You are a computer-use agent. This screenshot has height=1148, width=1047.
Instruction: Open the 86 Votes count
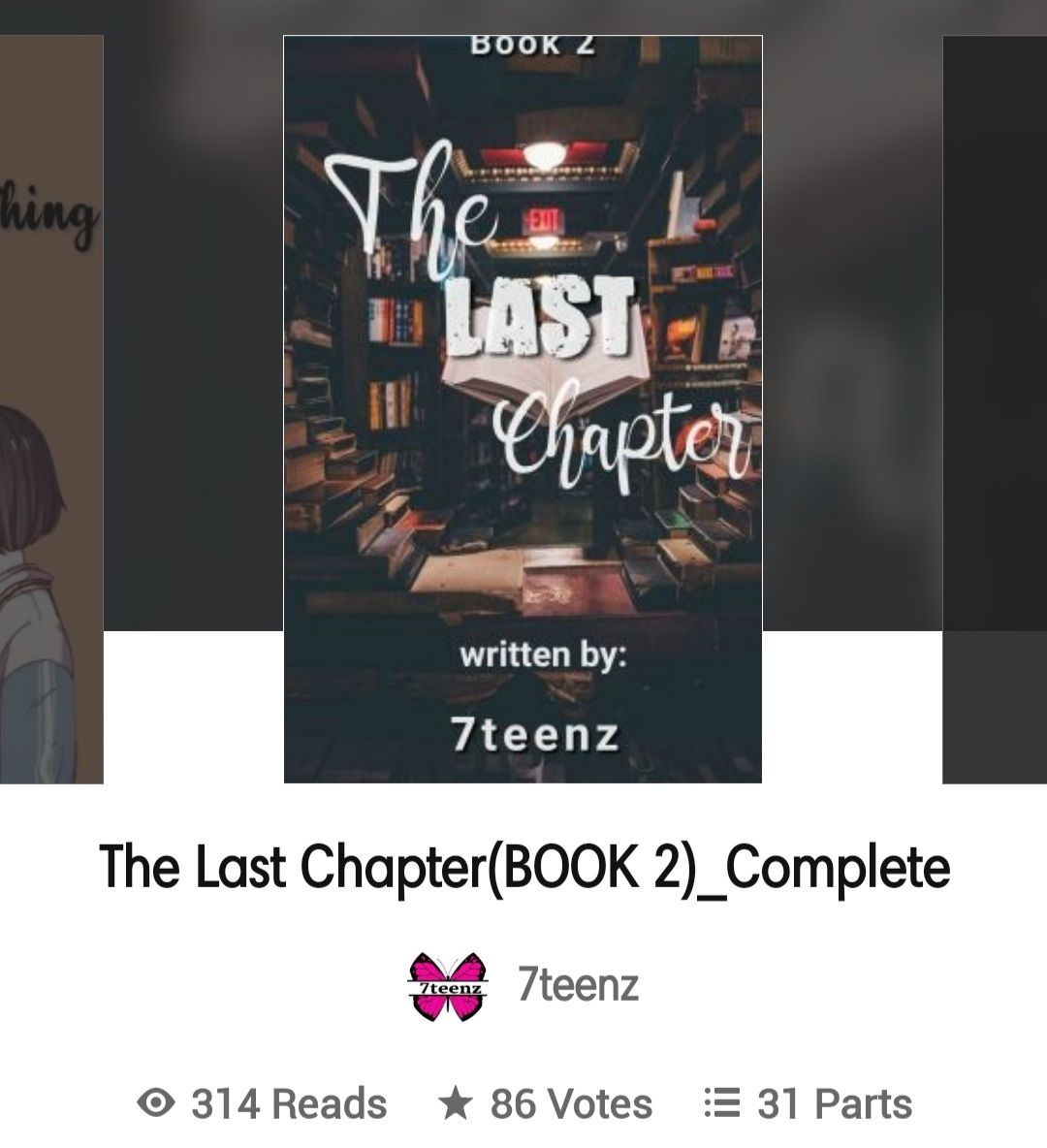570,1103
